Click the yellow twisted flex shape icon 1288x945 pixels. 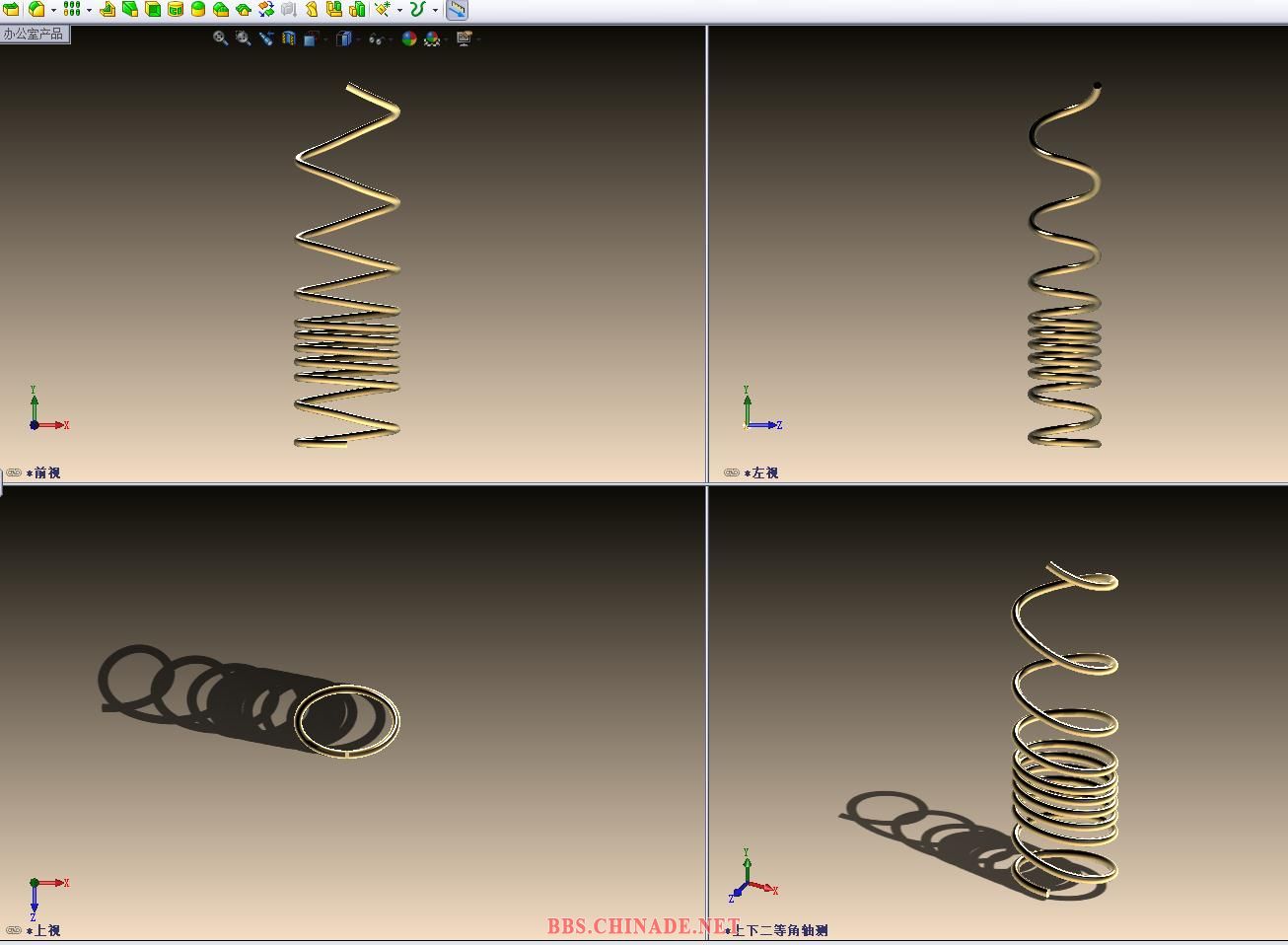coord(312,9)
